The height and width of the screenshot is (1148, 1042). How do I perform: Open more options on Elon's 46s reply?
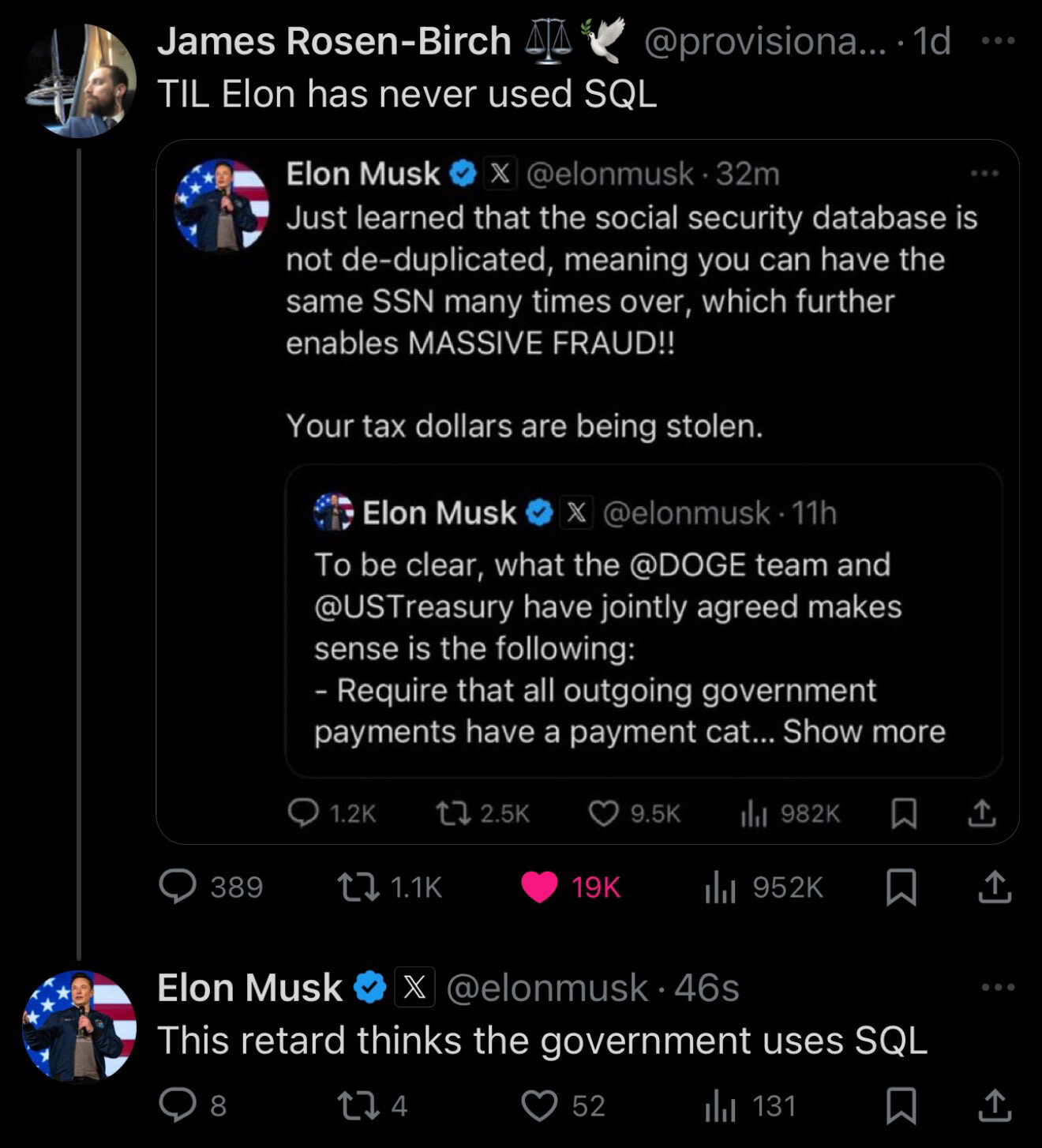coord(998,987)
